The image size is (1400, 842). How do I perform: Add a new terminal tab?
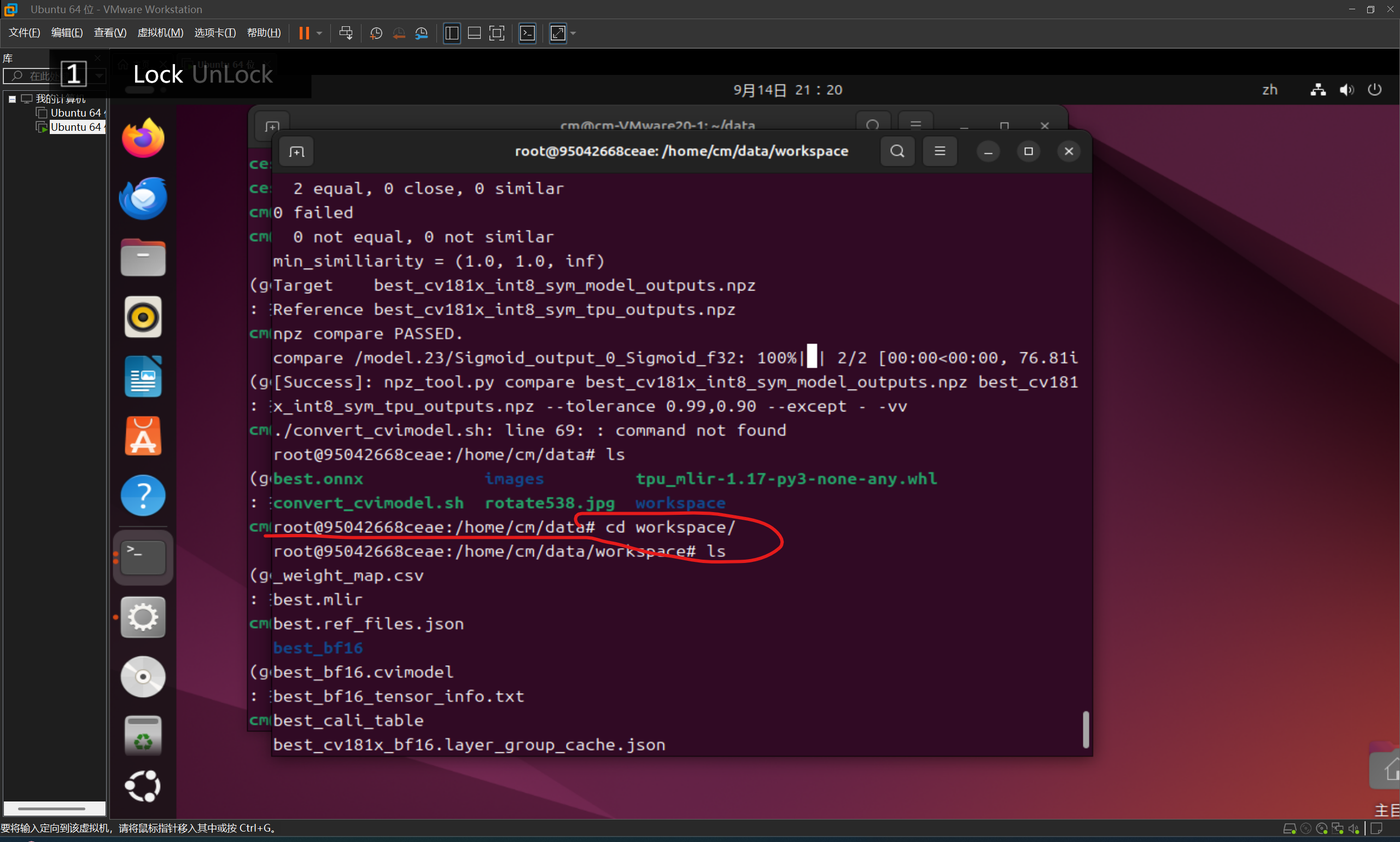tap(296, 152)
